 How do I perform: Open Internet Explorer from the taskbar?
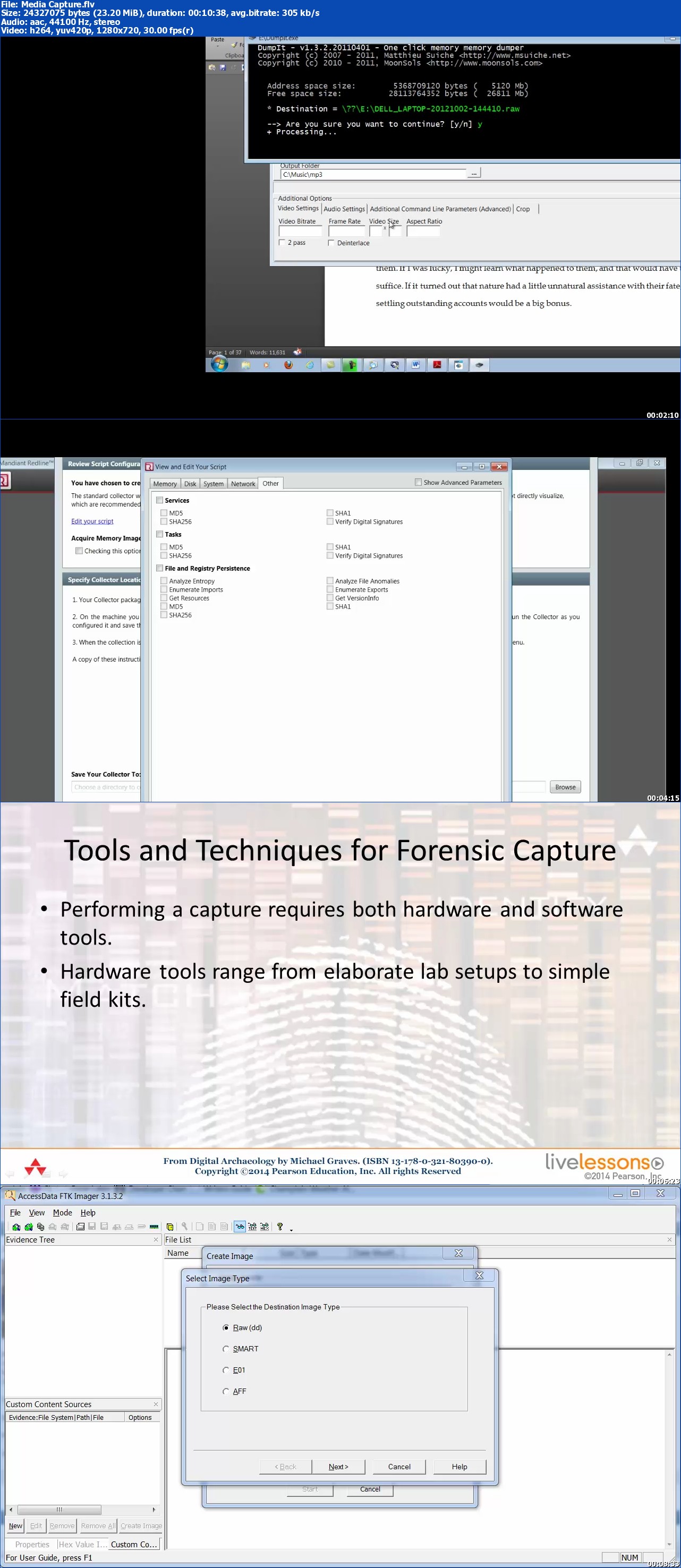pyautogui.click(x=310, y=365)
